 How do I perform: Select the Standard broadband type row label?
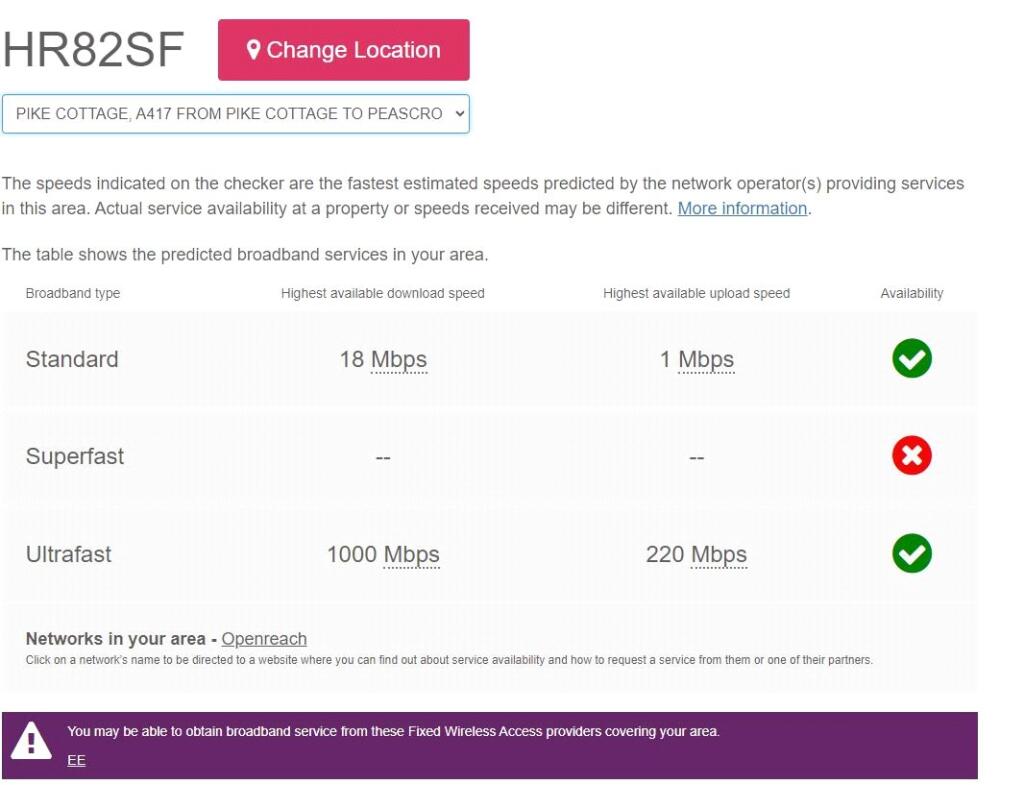point(72,359)
